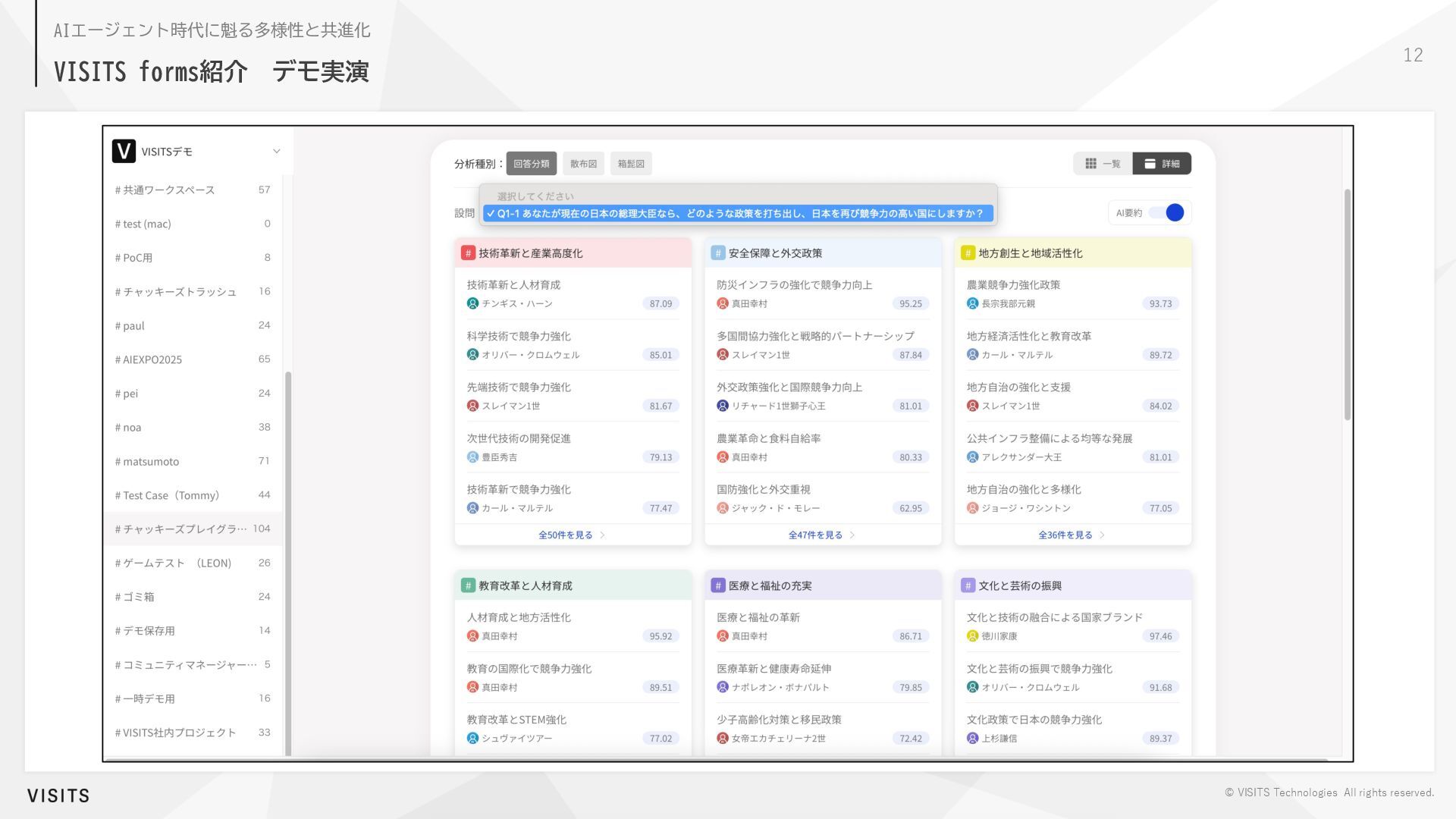This screenshot has width=1456, height=819.
Task: Click lavender hash icon of 文化と芸術の振興
Action: pyautogui.click(x=968, y=585)
